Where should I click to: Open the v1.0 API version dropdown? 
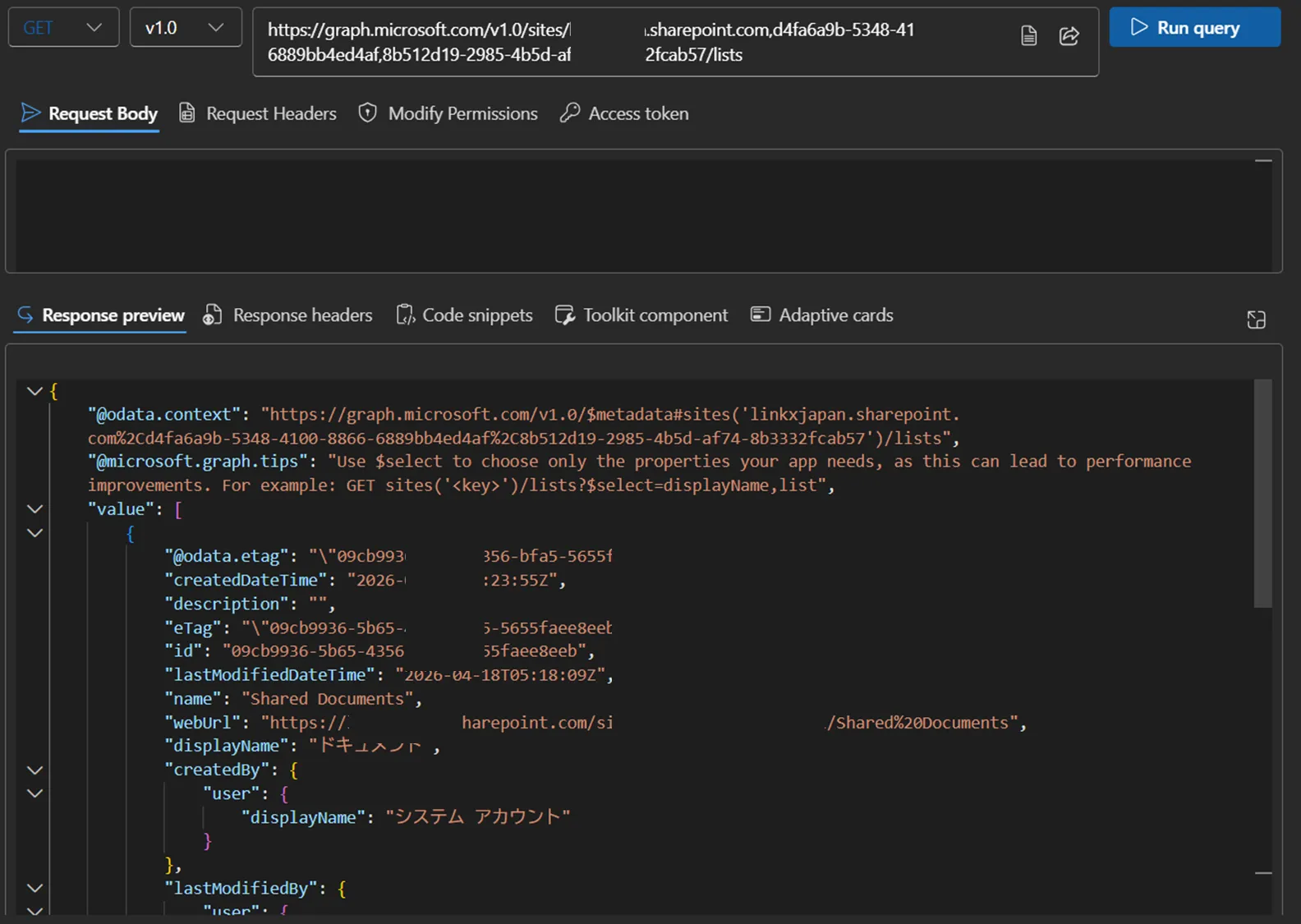pos(186,27)
